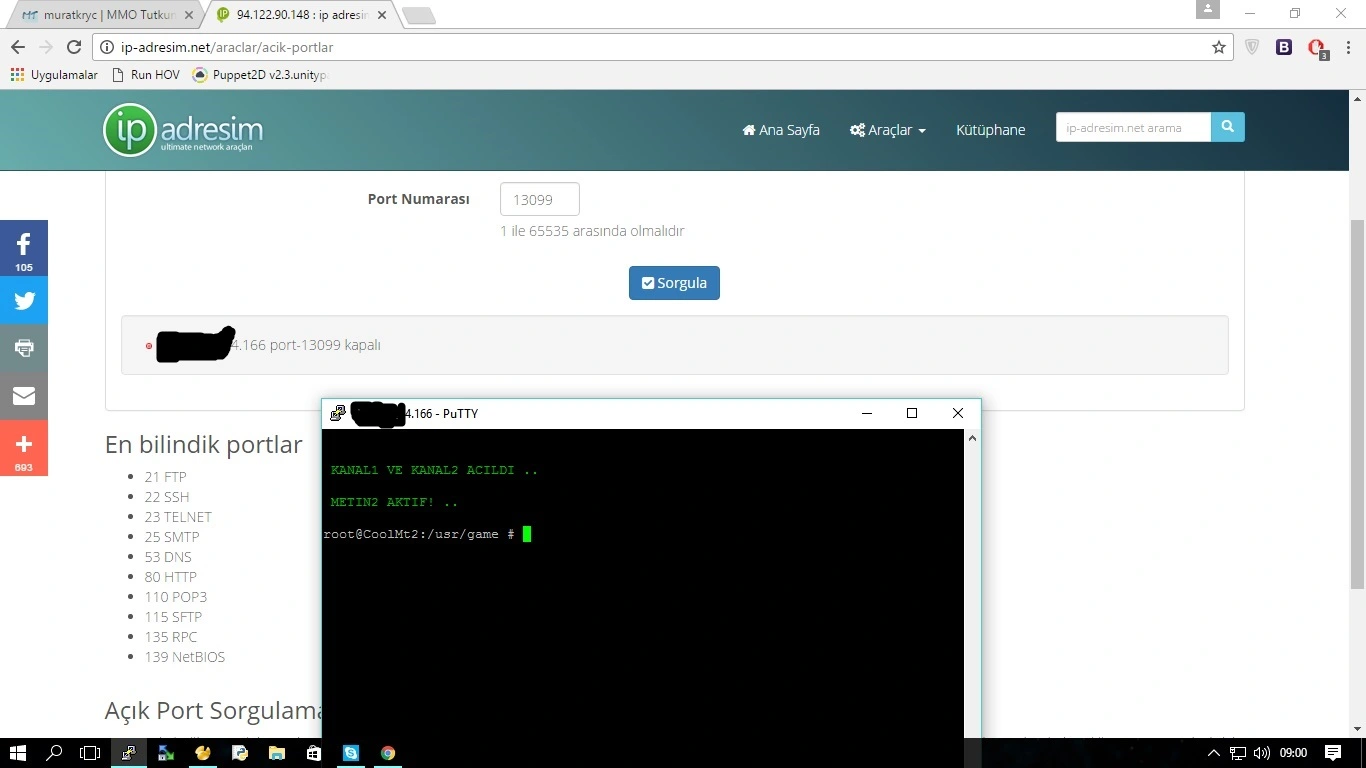Open the Chrome profile avatar button

click(x=1208, y=9)
